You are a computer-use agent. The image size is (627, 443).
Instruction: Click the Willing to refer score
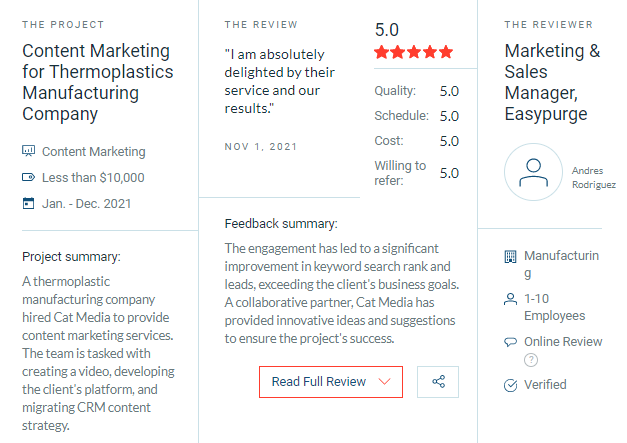coord(449,173)
